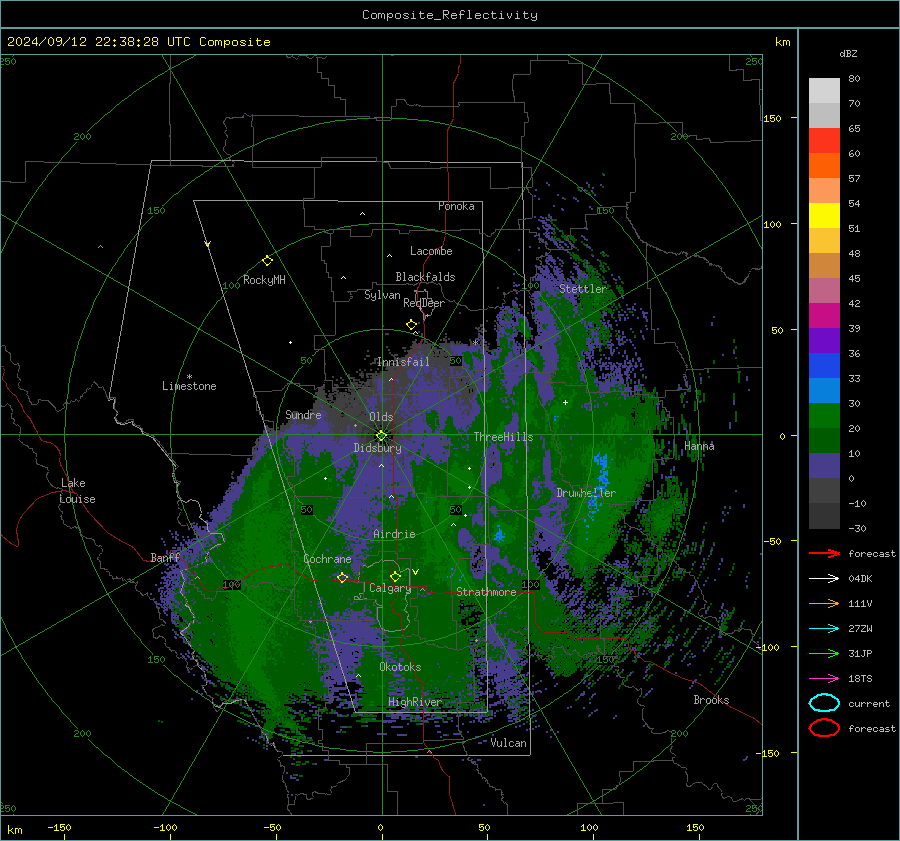Viewport: 900px width, 841px height.
Task: Click the orange 57-60 dBZ color swatch
Action: click(824, 166)
